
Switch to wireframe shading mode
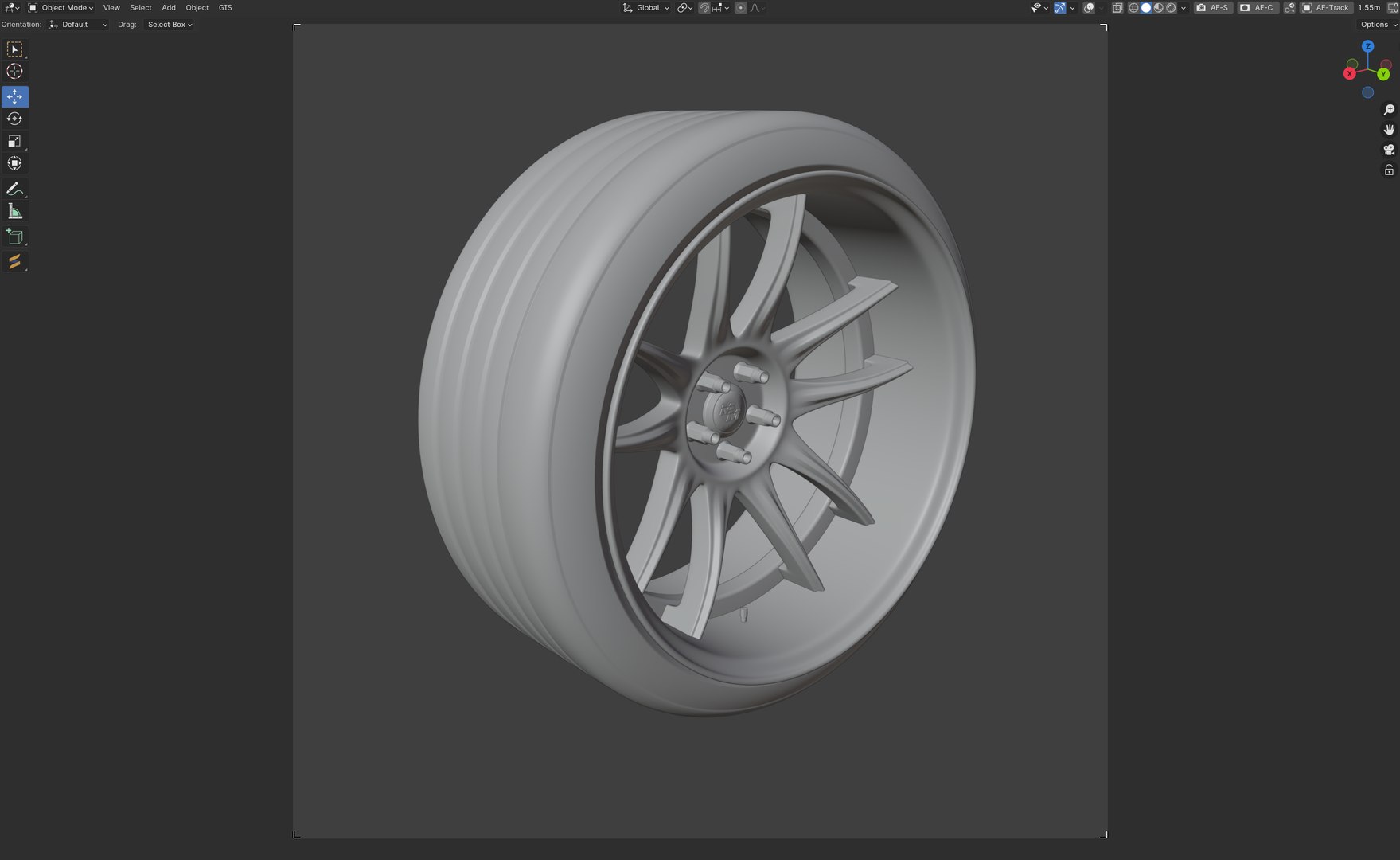click(x=1133, y=8)
